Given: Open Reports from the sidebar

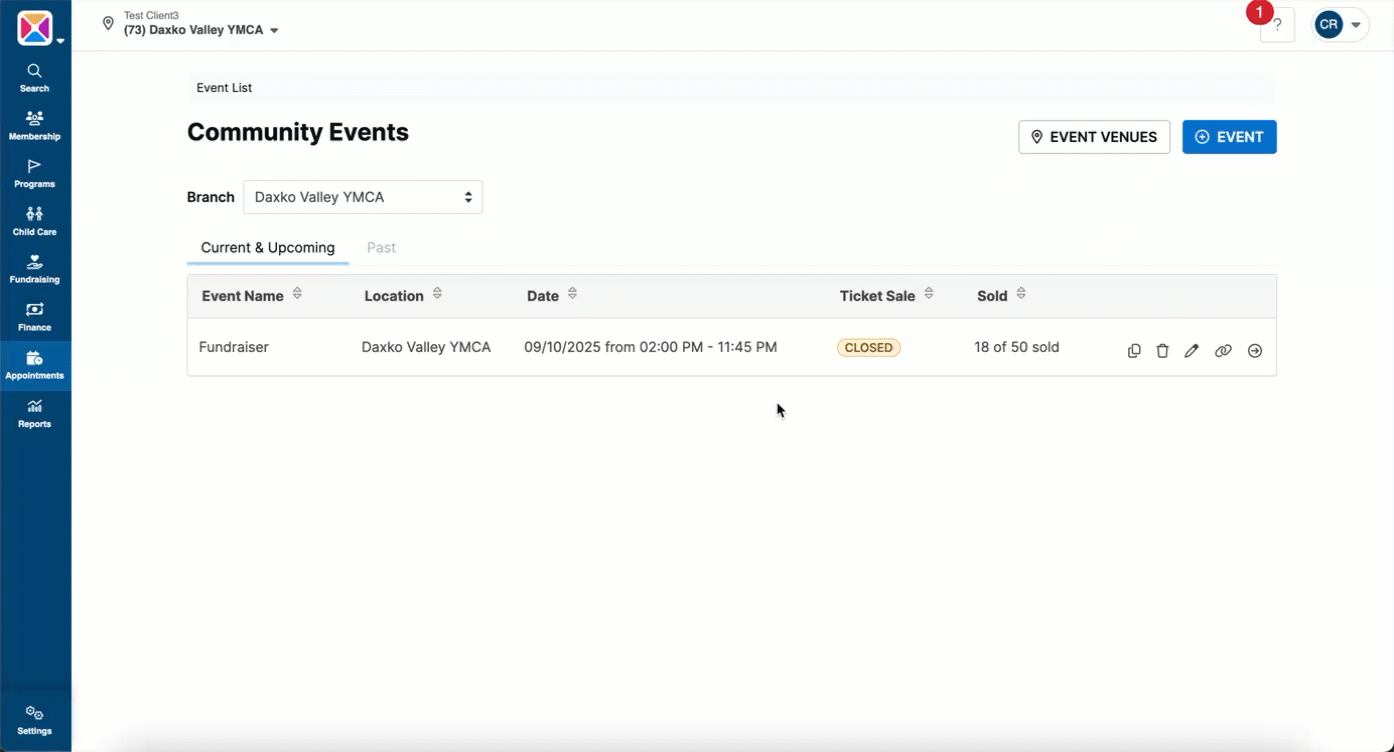Looking at the screenshot, I should pyautogui.click(x=34, y=414).
